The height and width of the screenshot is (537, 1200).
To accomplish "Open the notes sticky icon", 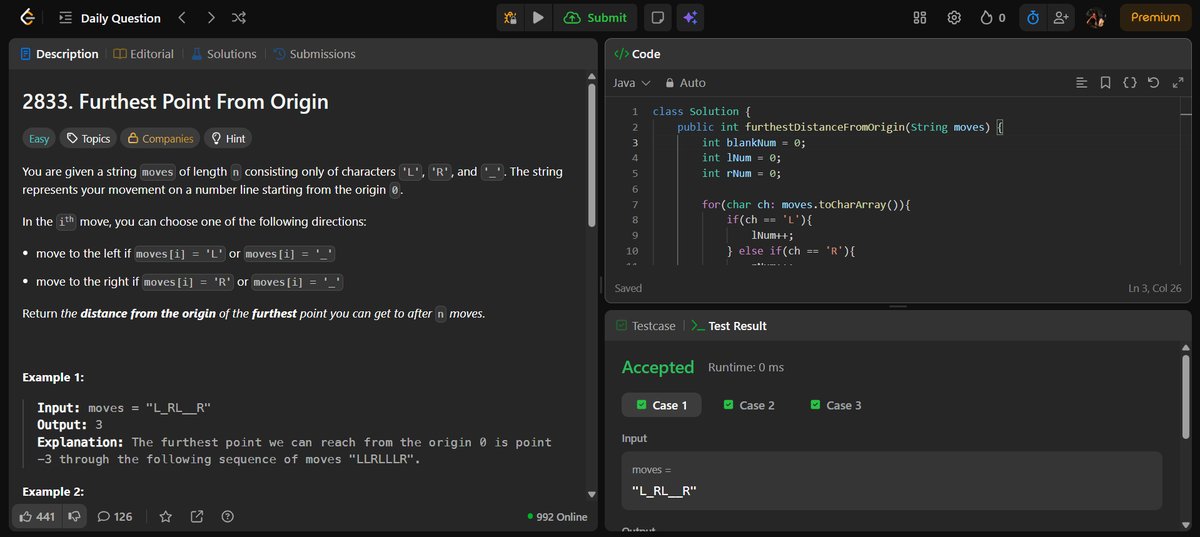I will [657, 17].
